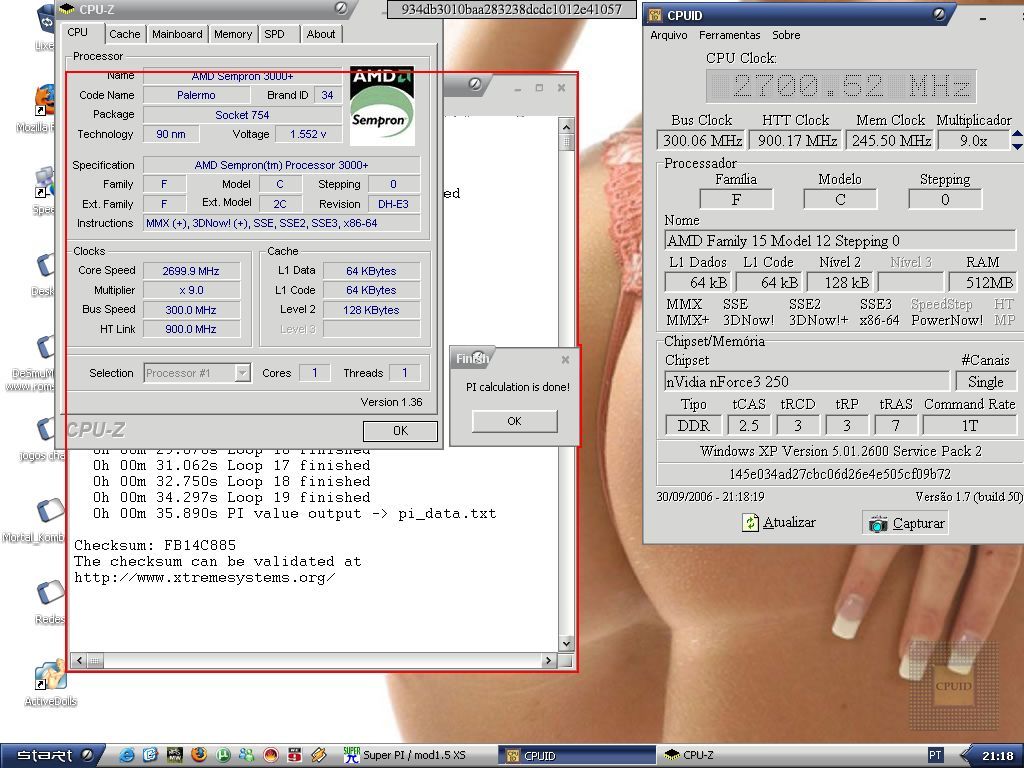Click the Socket 754 package value
Image resolution: width=1024 pixels, height=768 pixels.
(242, 115)
